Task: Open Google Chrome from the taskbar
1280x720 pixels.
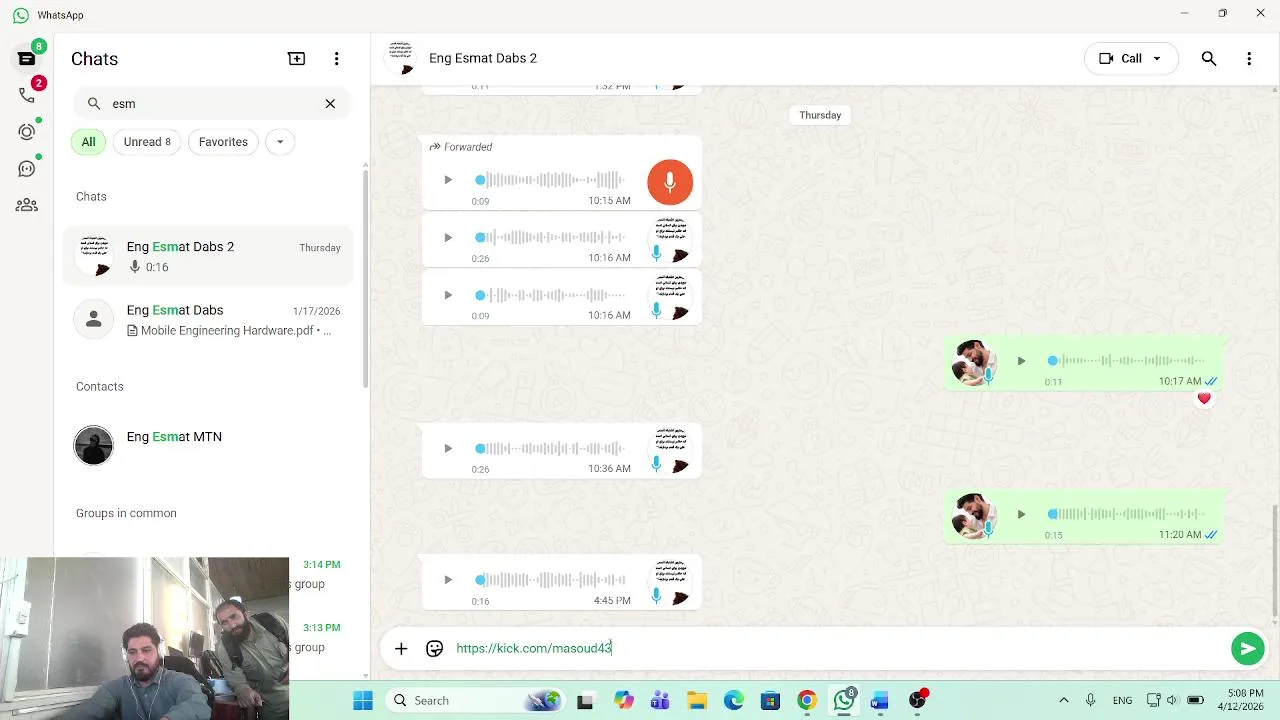Action: pos(807,700)
